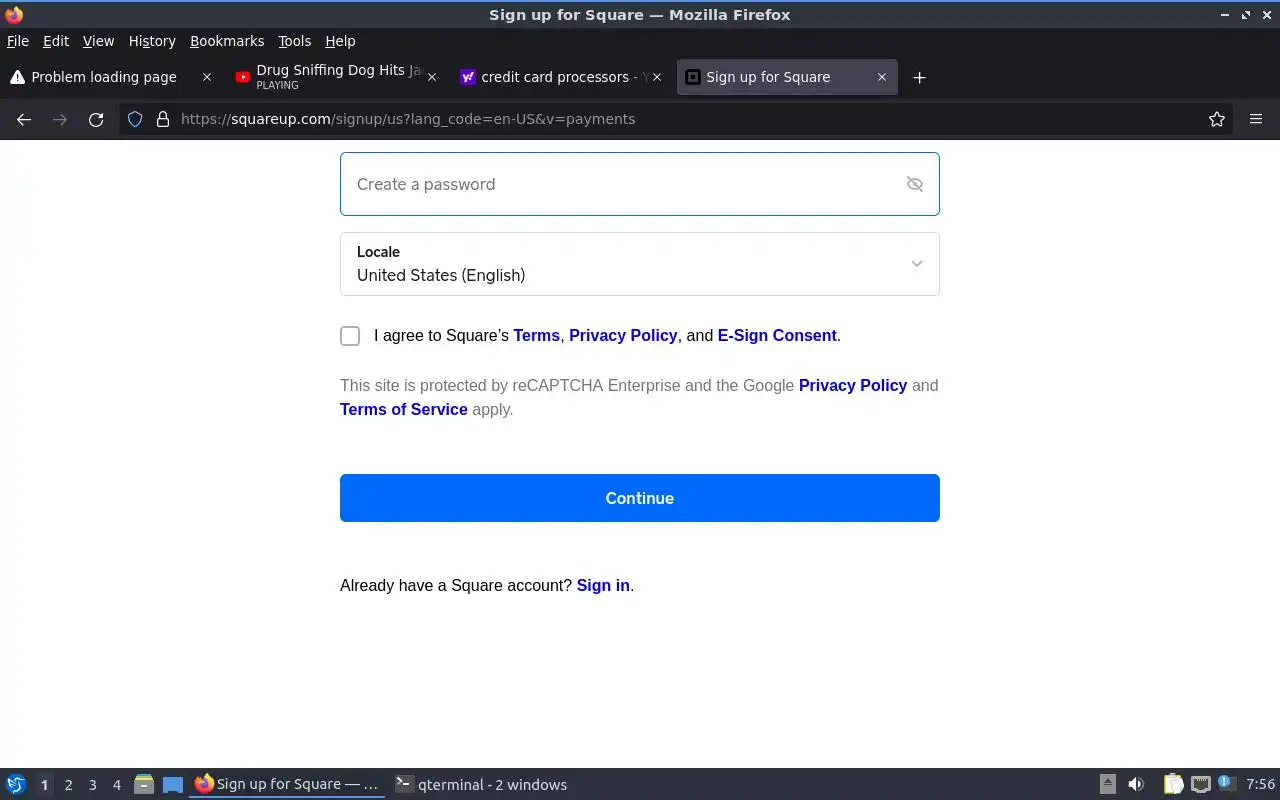Open the History menu
The image size is (1280, 800).
click(152, 41)
